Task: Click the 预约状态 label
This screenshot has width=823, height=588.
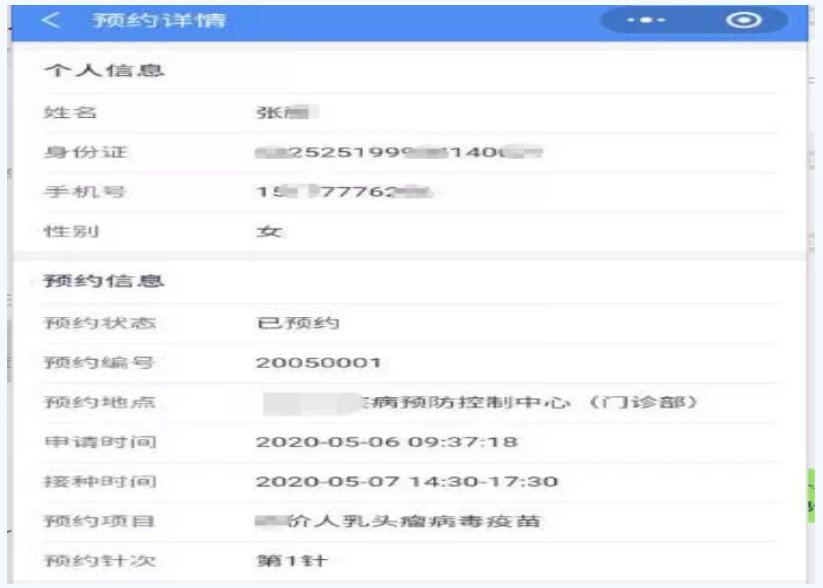Action: point(100,322)
